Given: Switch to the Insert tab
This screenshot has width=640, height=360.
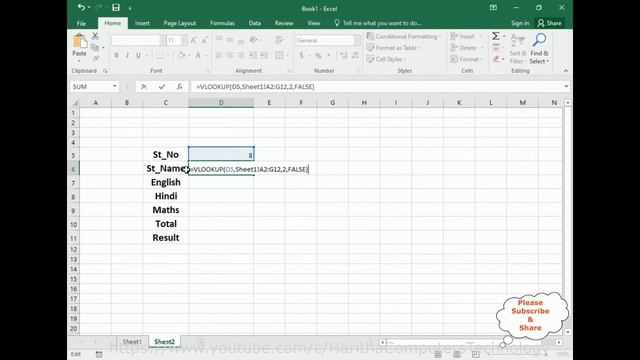Looking at the screenshot, I should tap(142, 23).
